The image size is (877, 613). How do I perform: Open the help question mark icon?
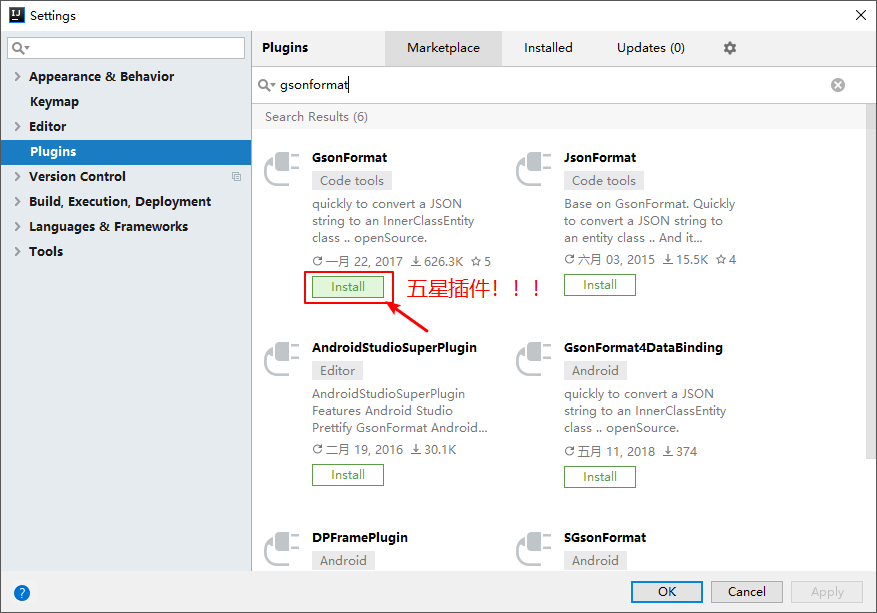[22, 593]
